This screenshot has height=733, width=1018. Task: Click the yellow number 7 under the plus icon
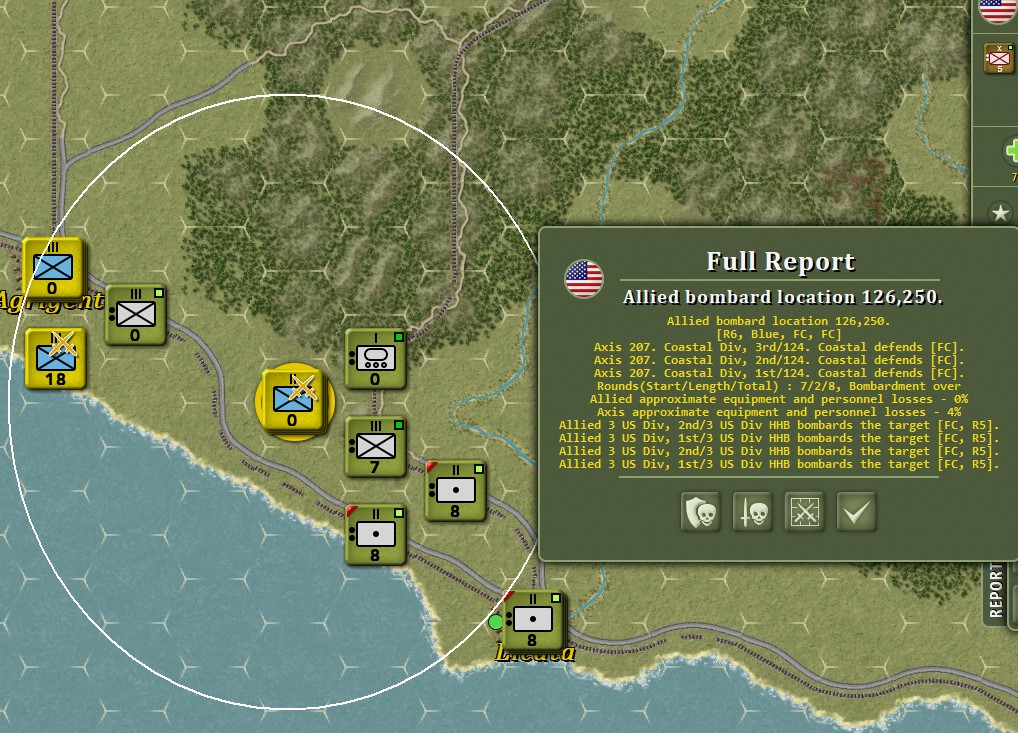point(1013,177)
